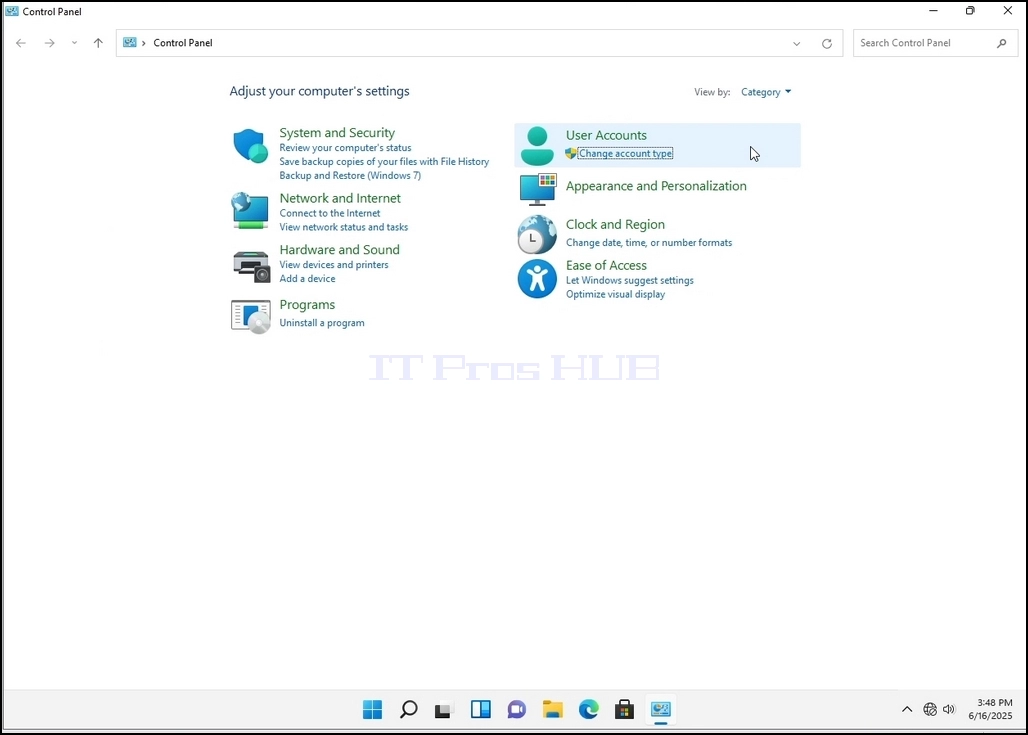Show hidden icons in system tray
Viewport: 1028px width, 735px height.
coord(907,709)
